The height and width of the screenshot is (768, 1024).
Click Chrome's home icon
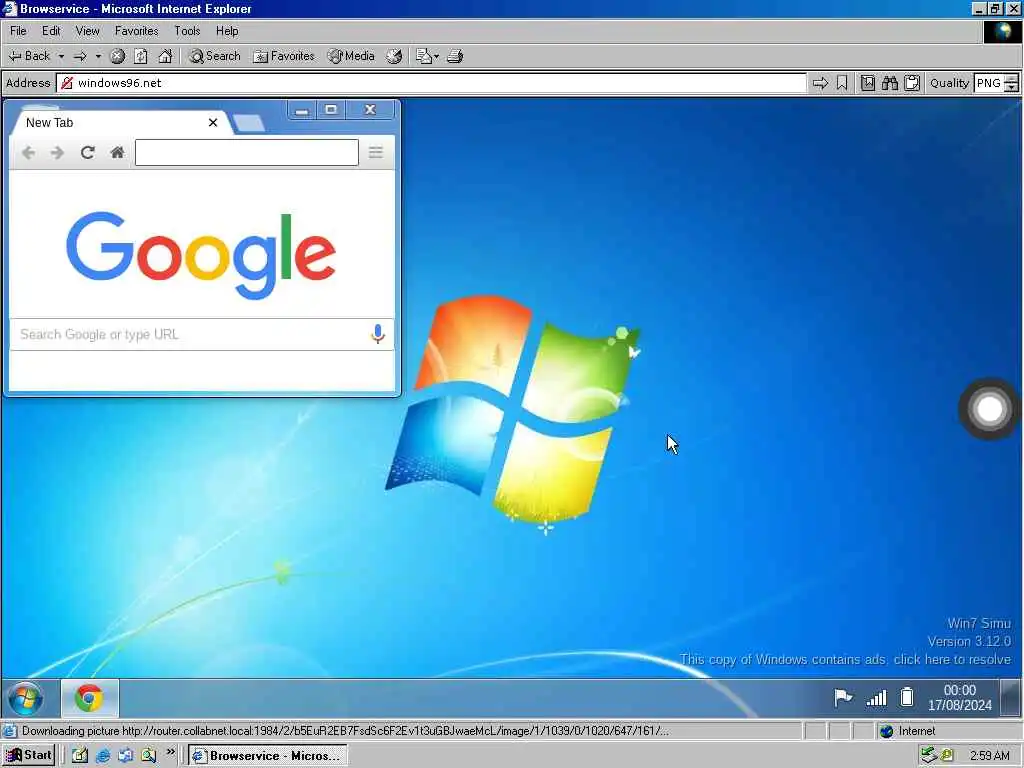[x=118, y=153]
